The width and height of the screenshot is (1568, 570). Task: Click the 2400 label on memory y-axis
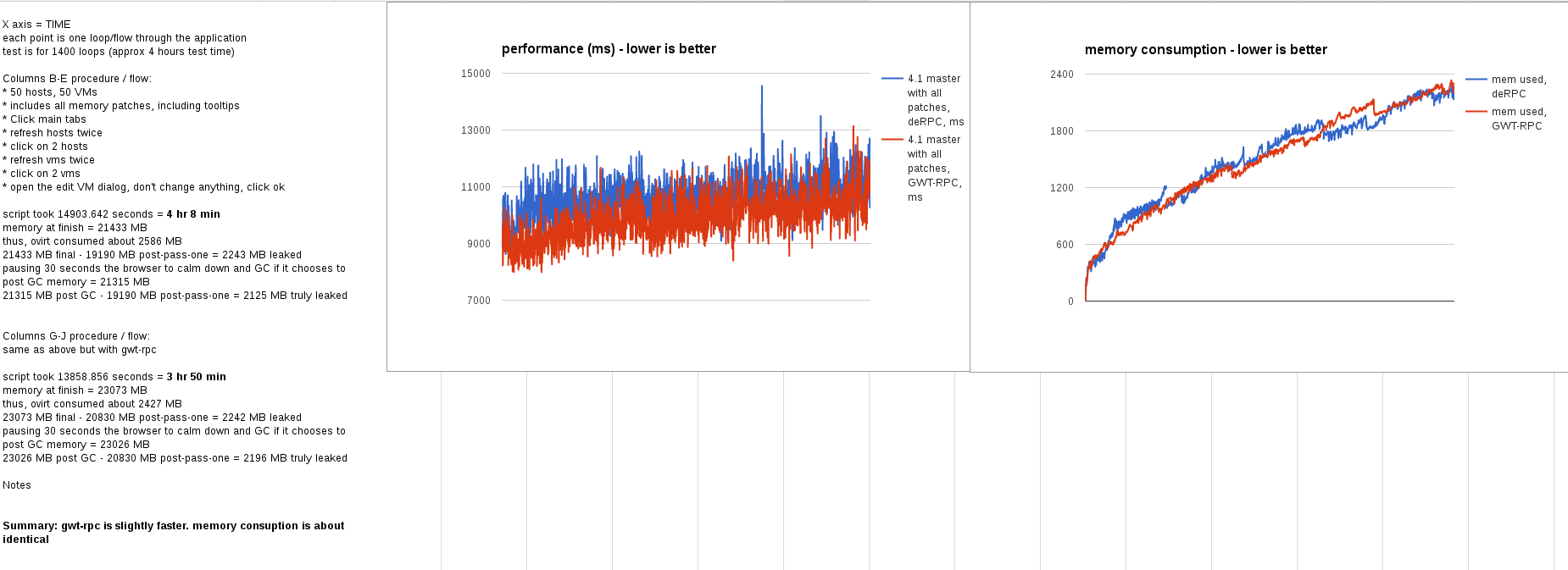coord(1061,75)
